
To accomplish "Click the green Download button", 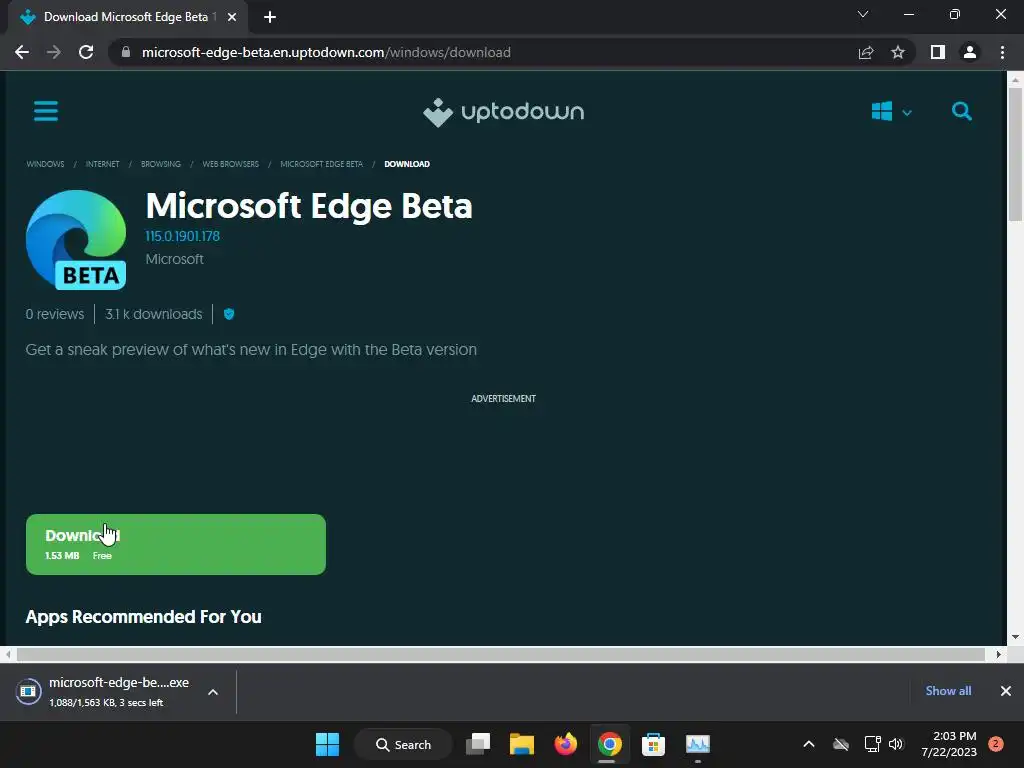I will click(176, 544).
